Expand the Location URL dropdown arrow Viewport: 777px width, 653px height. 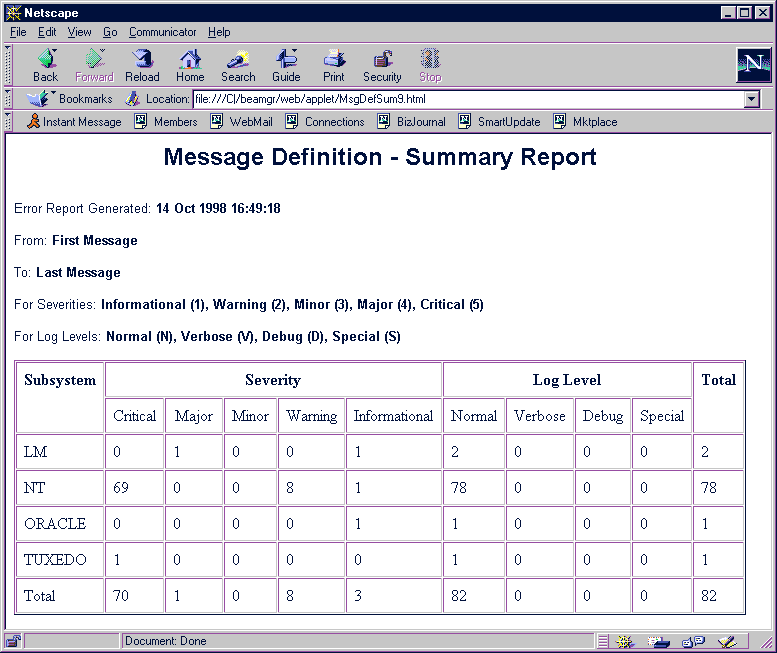(752, 99)
